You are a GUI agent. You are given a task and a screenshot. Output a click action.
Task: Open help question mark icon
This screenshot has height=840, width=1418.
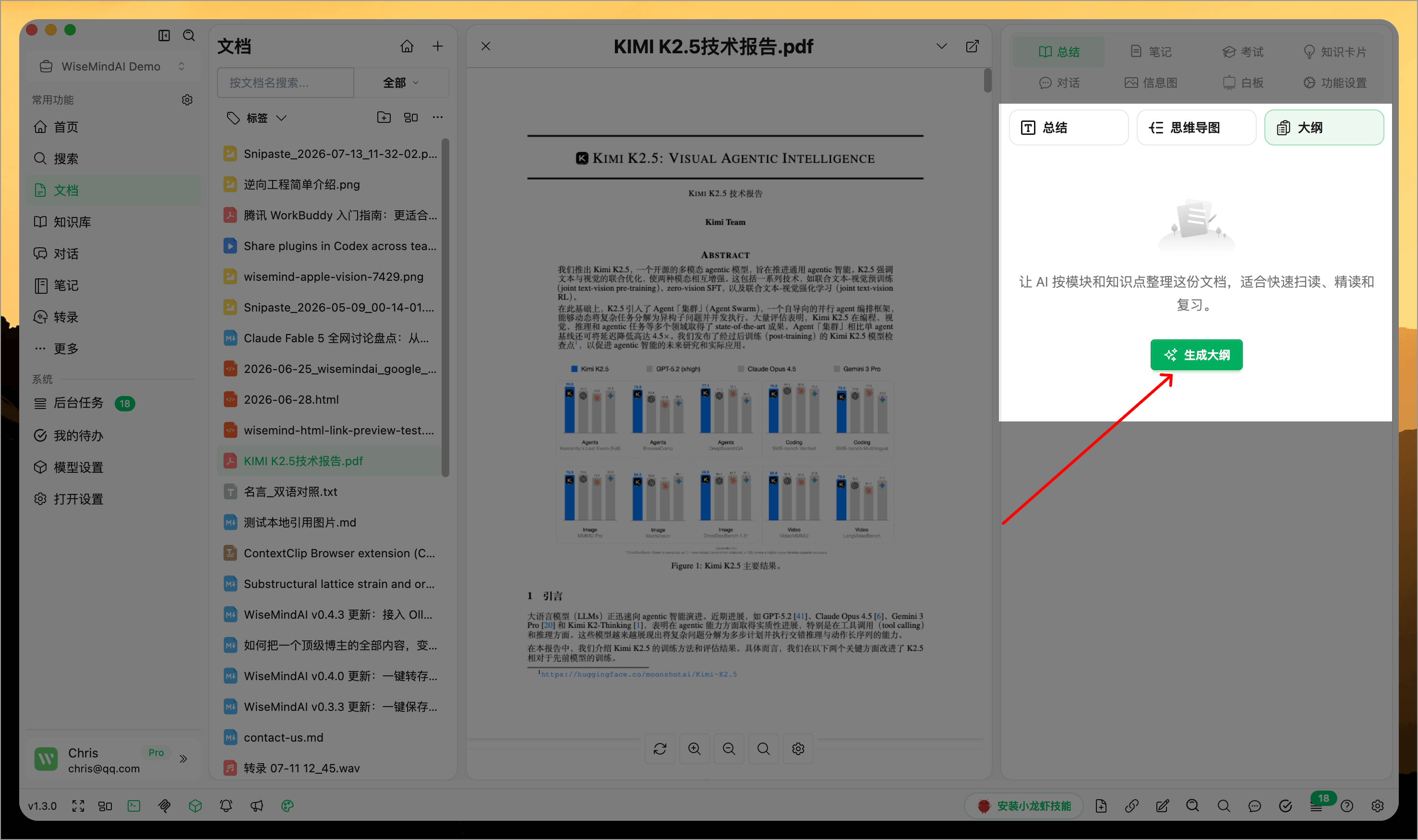coord(1347,806)
